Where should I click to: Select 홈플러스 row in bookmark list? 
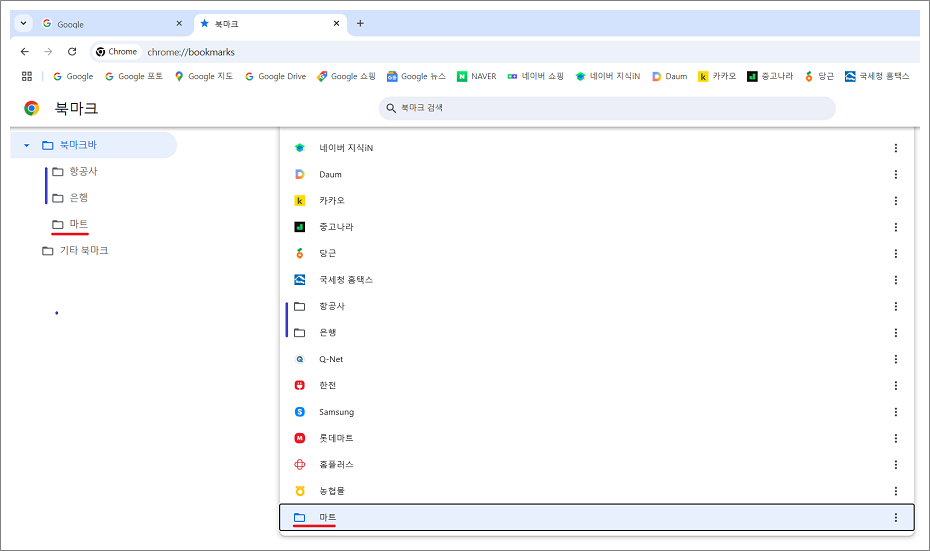[597, 464]
